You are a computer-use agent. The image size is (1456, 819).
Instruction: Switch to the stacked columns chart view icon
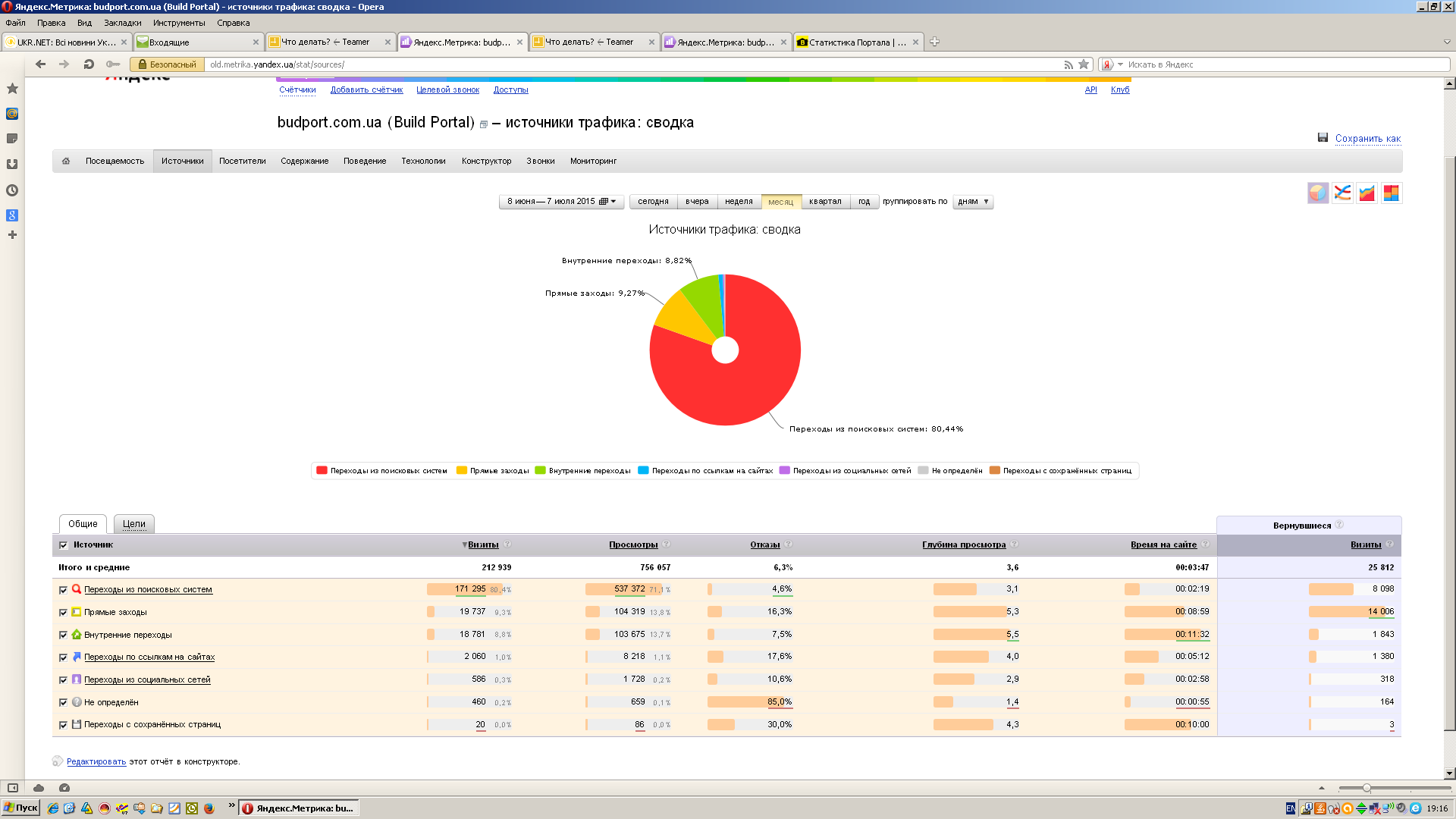click(1391, 193)
